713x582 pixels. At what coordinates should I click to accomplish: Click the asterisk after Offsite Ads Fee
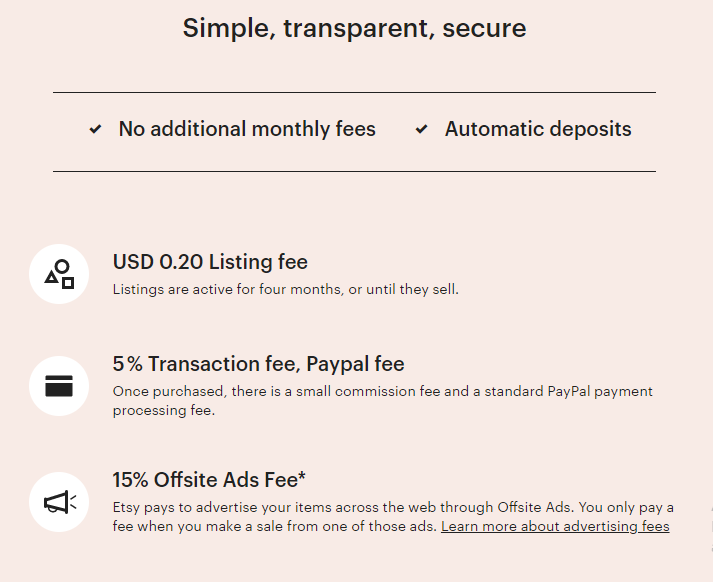click(x=302, y=477)
